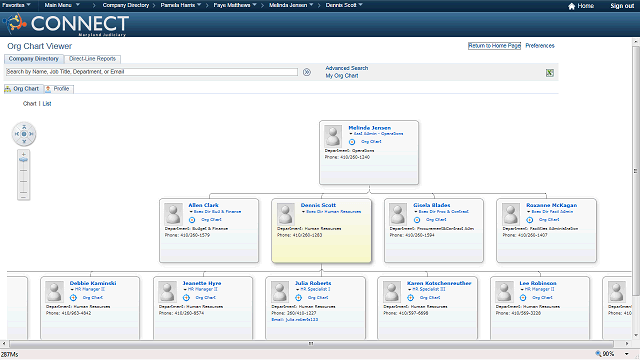Viewport: 640px width, 360px height.
Task: Expand the Faye Matthews breadcrumb dropdown
Action: [x=254, y=5]
